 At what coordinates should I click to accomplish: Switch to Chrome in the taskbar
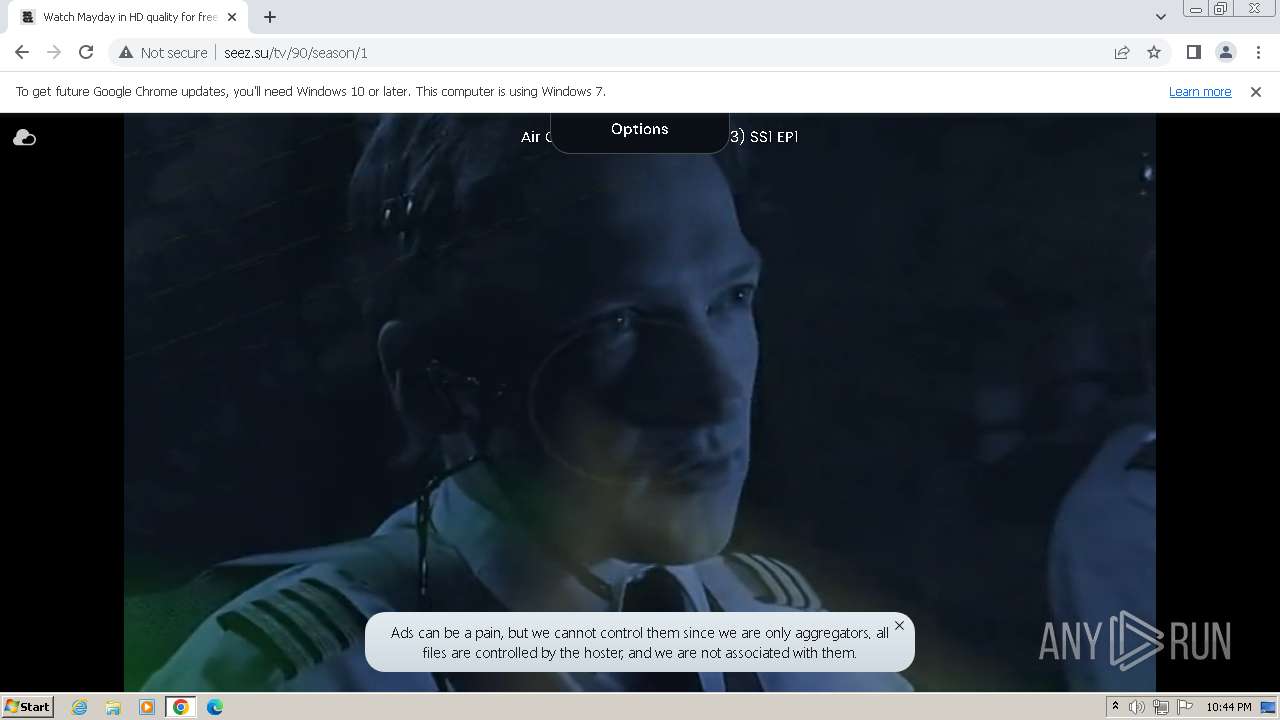coord(180,707)
